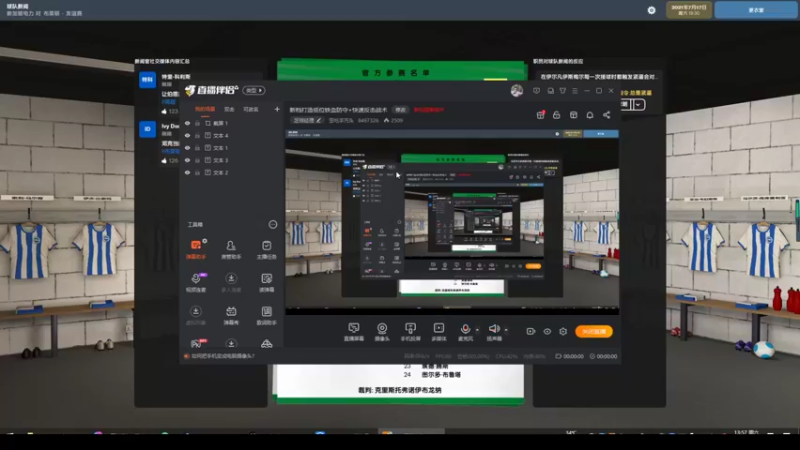Open stream settings gear in bottom toolbar
800x450 pixels.
563,331
